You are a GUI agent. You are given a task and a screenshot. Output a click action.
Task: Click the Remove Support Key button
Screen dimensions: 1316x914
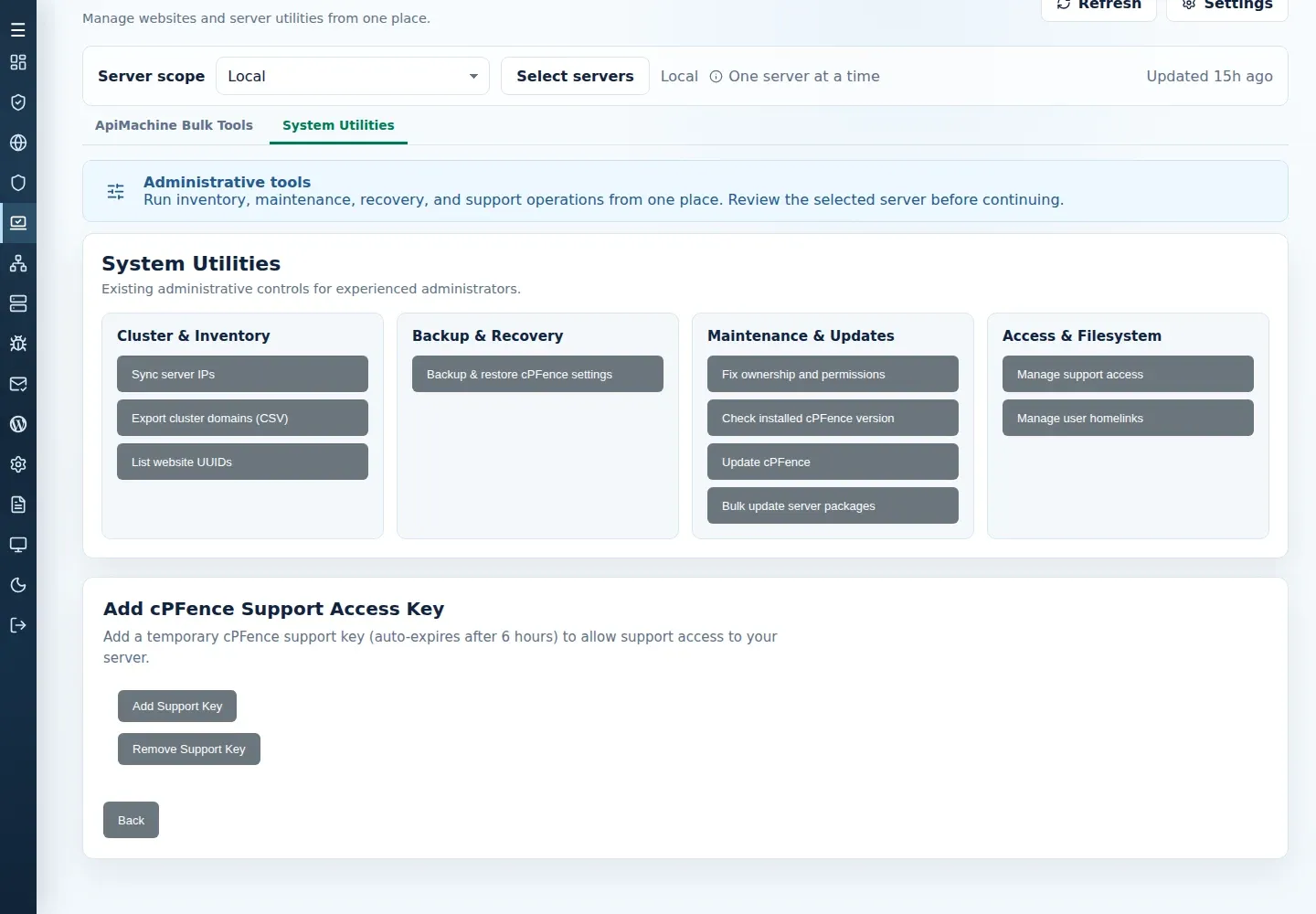coord(189,749)
